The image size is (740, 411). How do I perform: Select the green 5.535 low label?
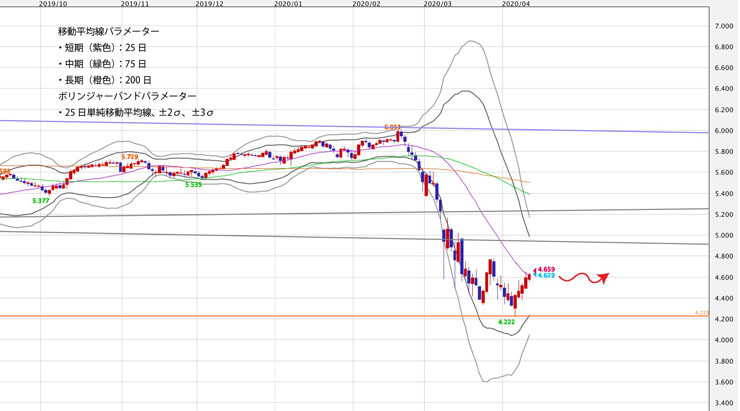193,185
